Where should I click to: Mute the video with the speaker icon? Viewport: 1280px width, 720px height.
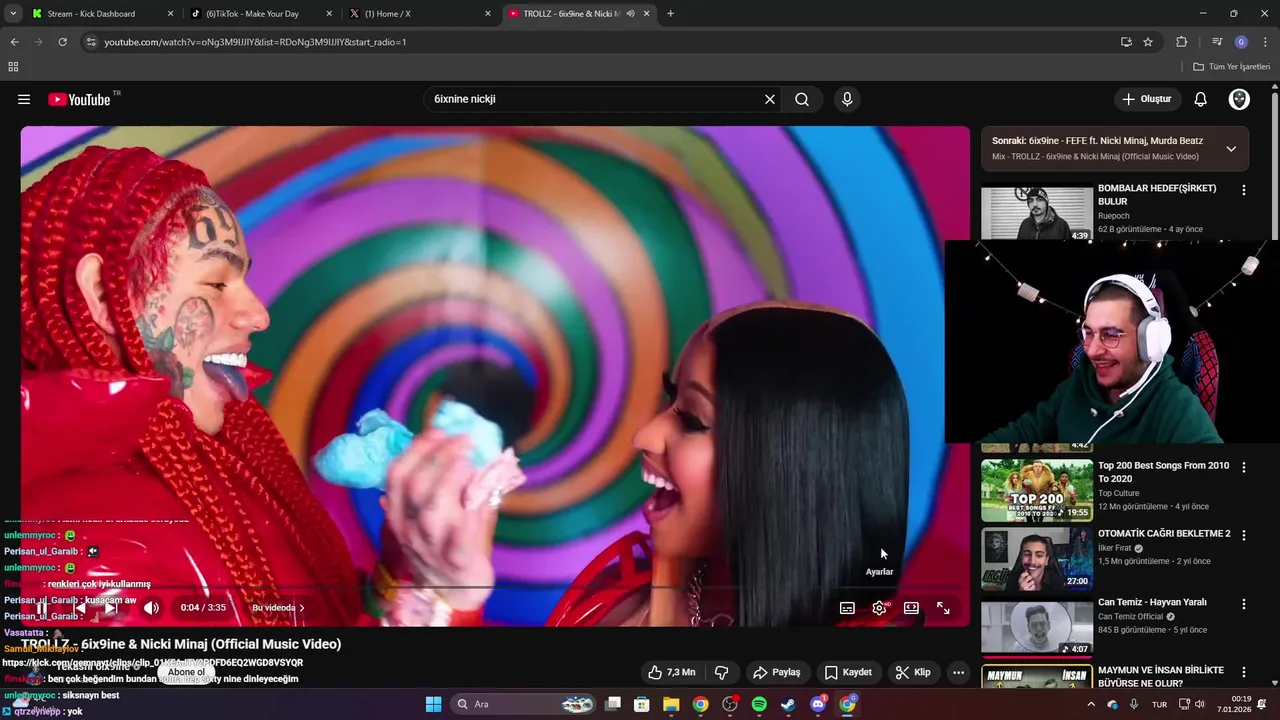151,607
